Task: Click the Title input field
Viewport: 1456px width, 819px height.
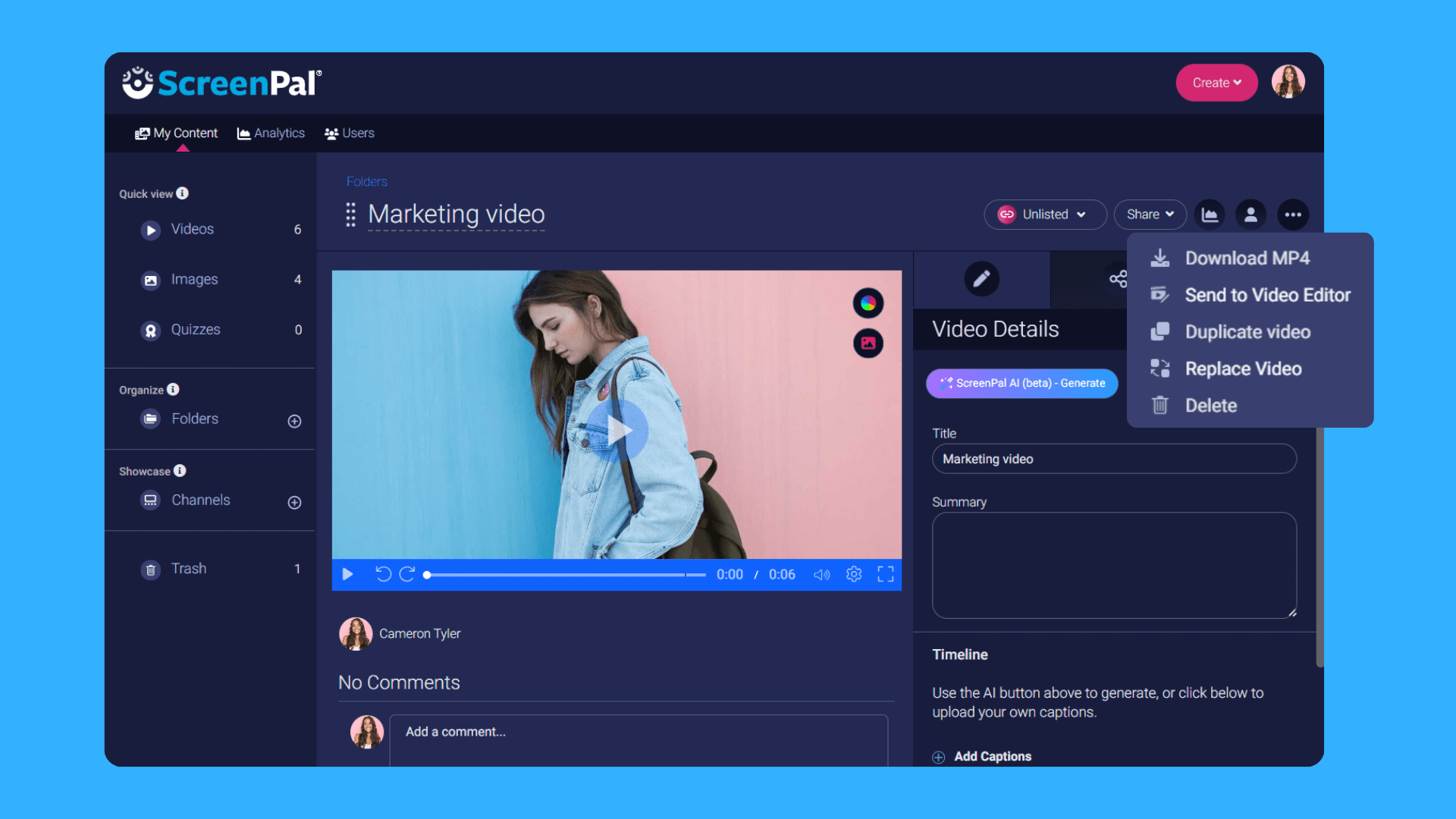Action: (x=1114, y=460)
